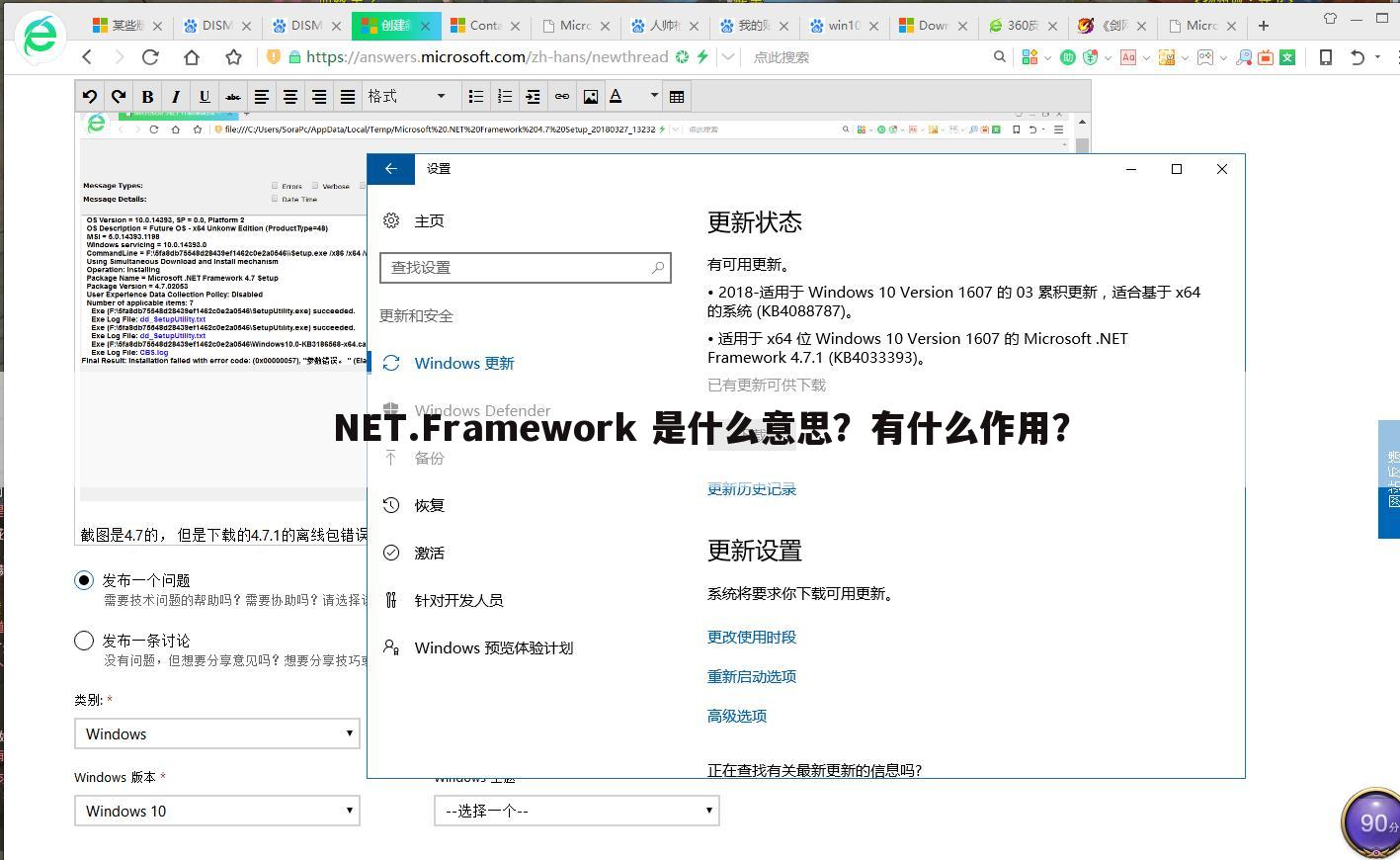Click the mobile phone view icon
The image size is (1400, 860).
tap(1326, 57)
